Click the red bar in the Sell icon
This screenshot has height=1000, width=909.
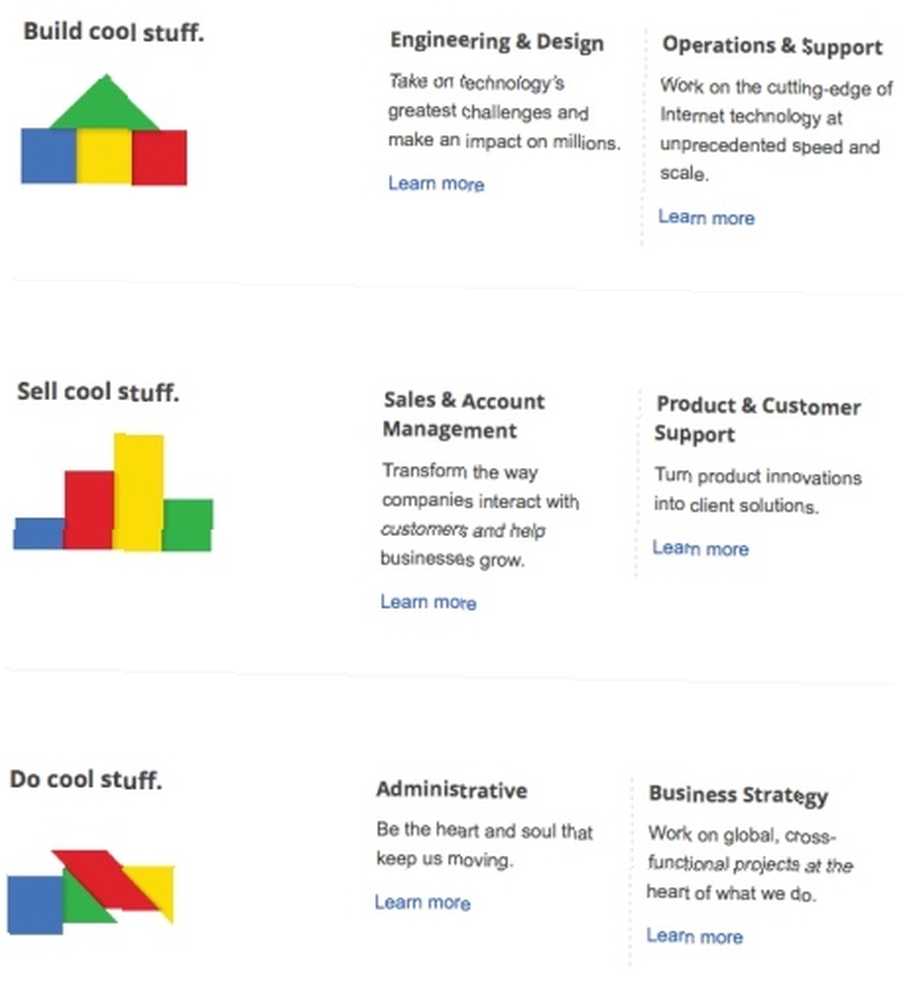(x=89, y=510)
